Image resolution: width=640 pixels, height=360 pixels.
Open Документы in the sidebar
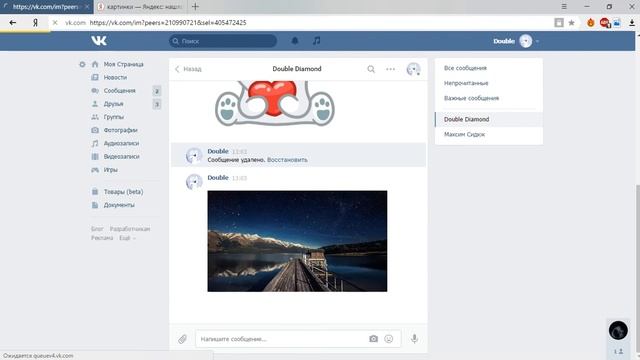pyautogui.click(x=119, y=205)
